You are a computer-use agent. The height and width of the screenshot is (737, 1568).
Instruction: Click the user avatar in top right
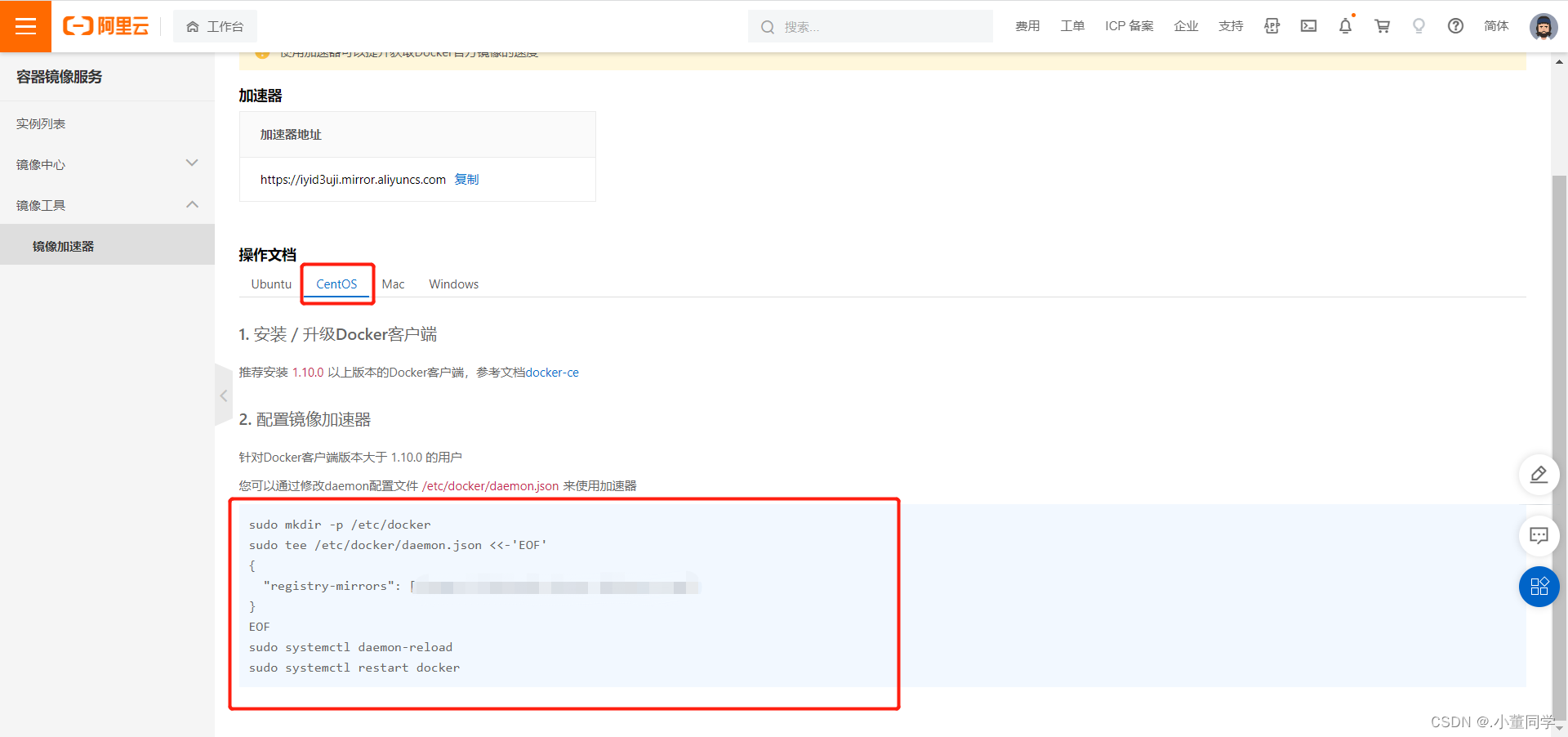point(1543,26)
